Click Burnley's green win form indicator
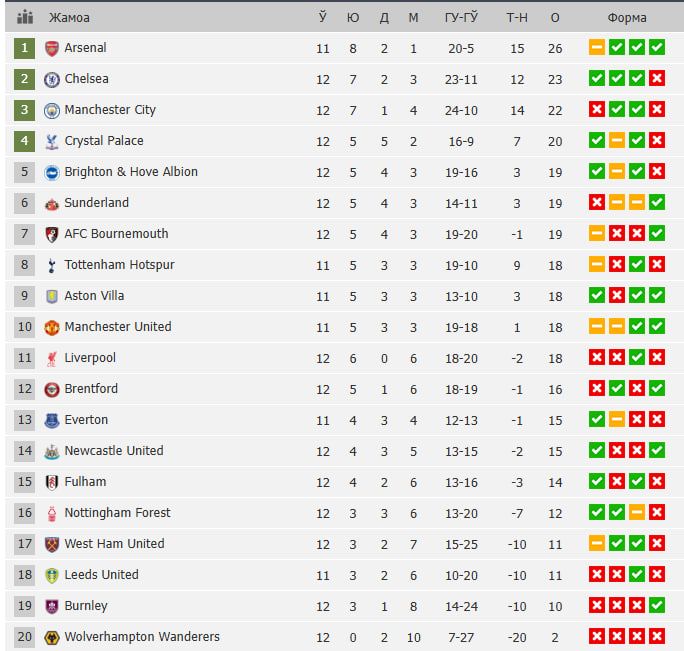This screenshot has height=651, width=684. pos(657,606)
